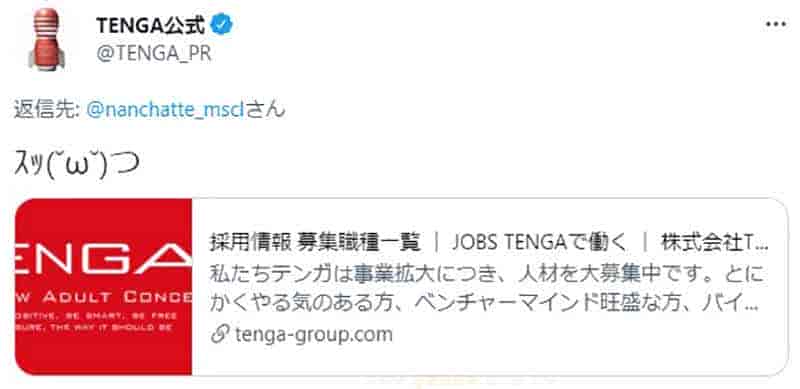
Task: Open the TENGA公式 display name
Action: tap(151, 25)
